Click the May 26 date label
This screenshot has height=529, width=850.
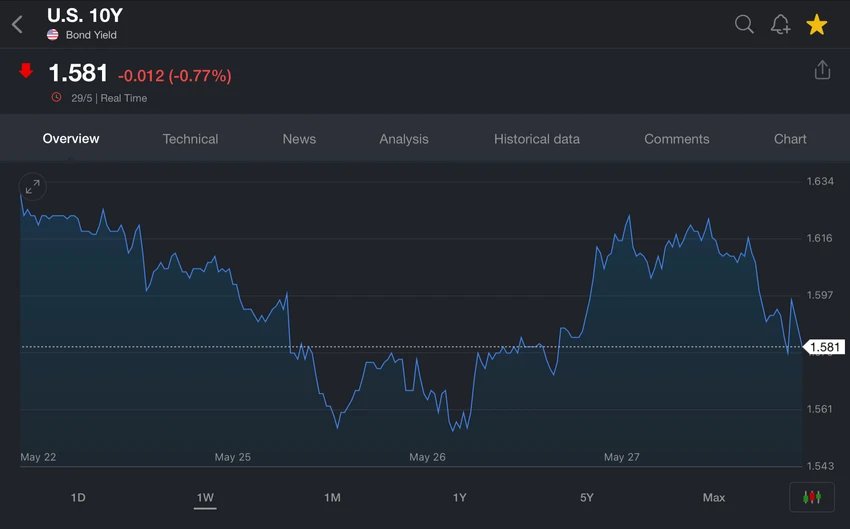(x=427, y=457)
